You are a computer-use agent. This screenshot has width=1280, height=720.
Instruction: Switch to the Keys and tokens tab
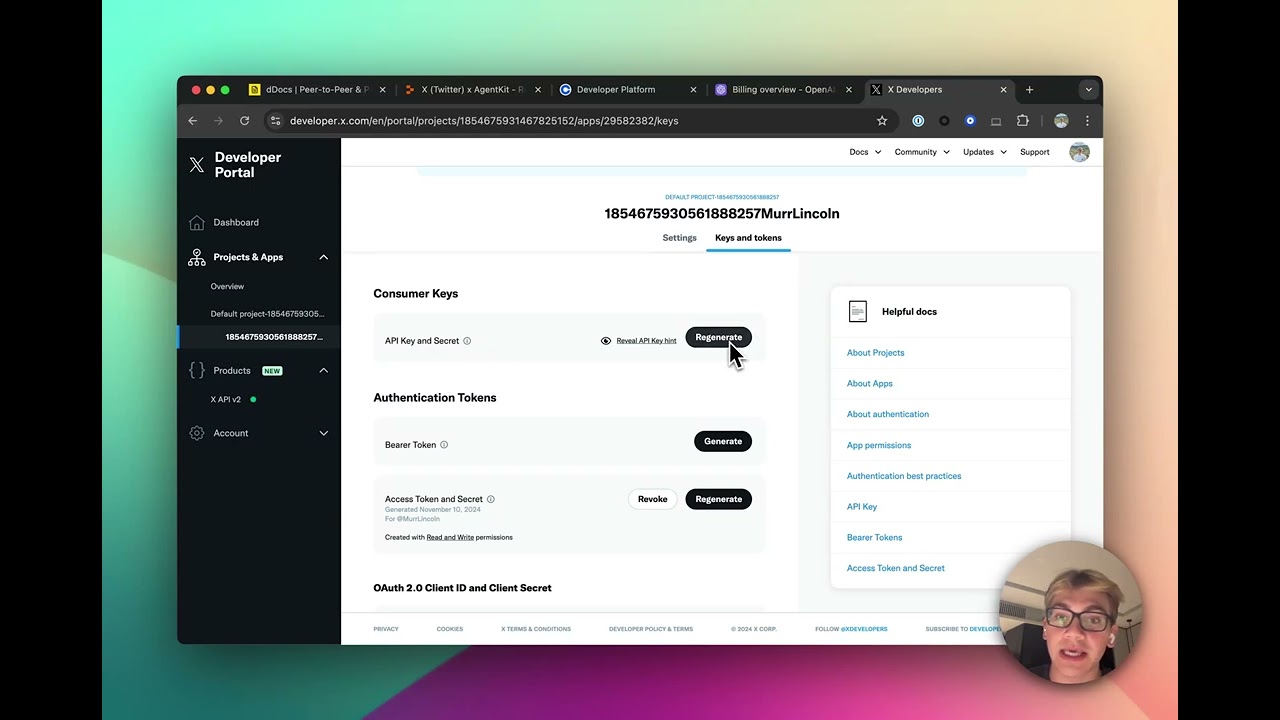pyautogui.click(x=748, y=238)
